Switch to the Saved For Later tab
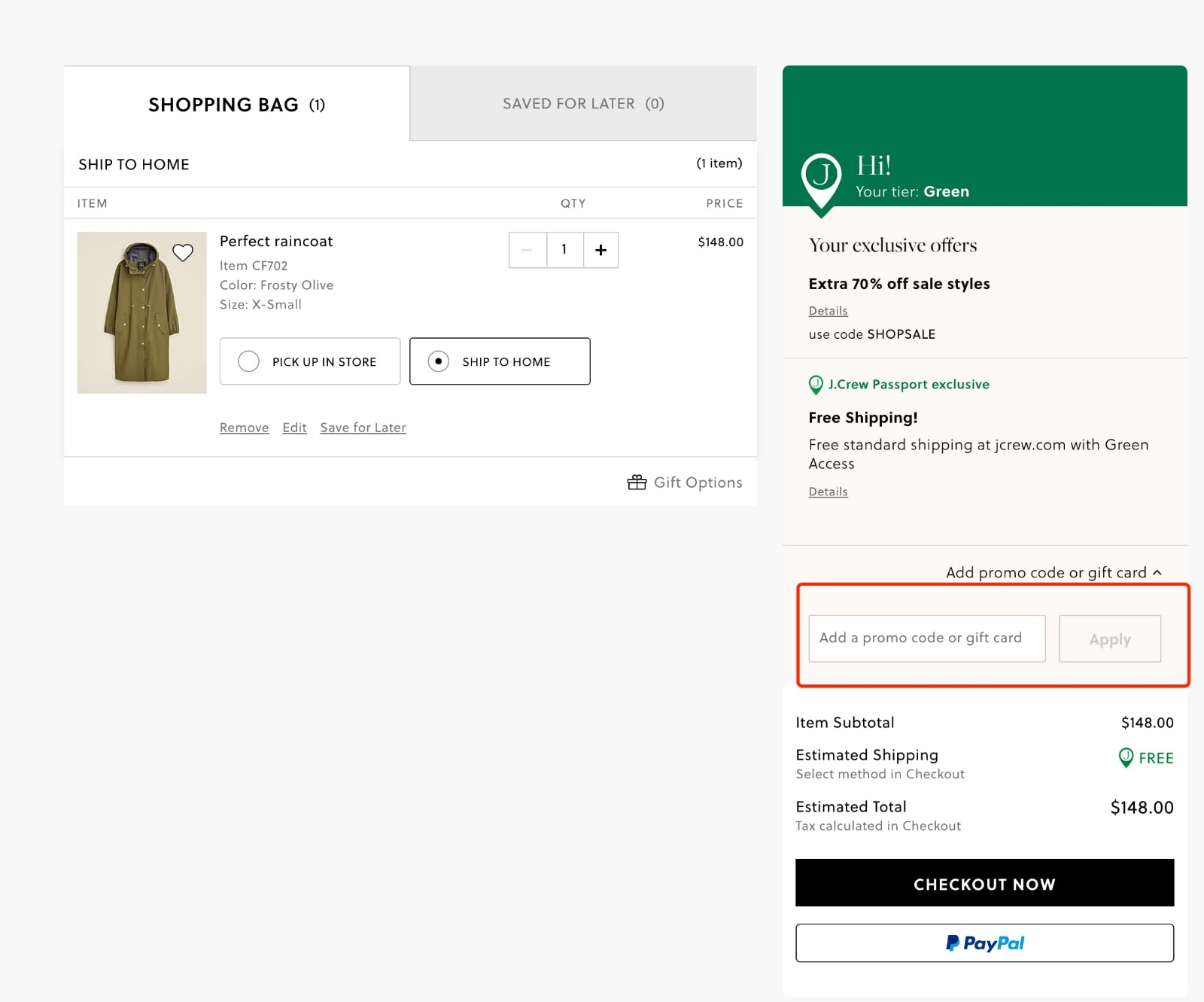Viewport: 1204px width, 1002px height. [582, 103]
